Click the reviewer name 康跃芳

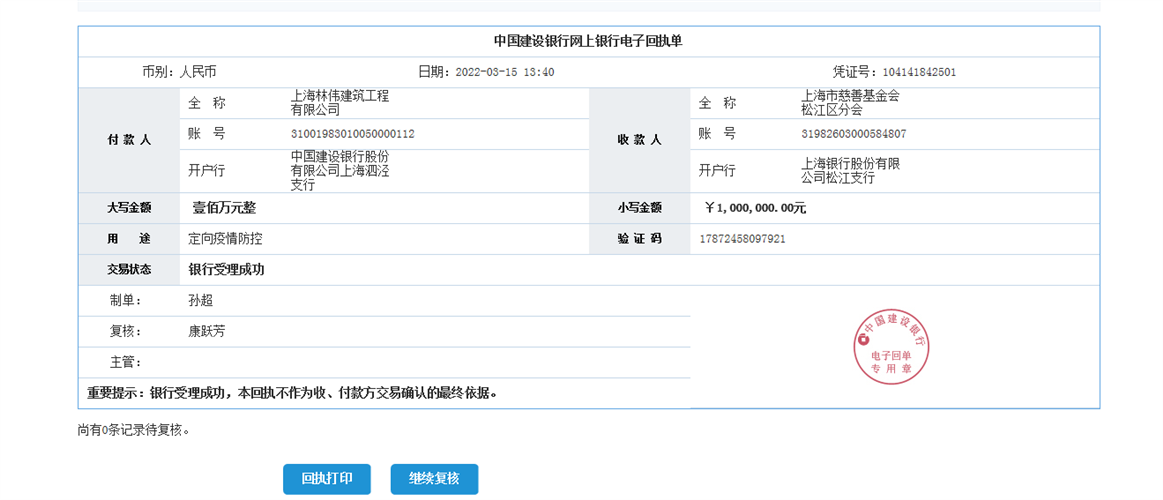pos(207,331)
